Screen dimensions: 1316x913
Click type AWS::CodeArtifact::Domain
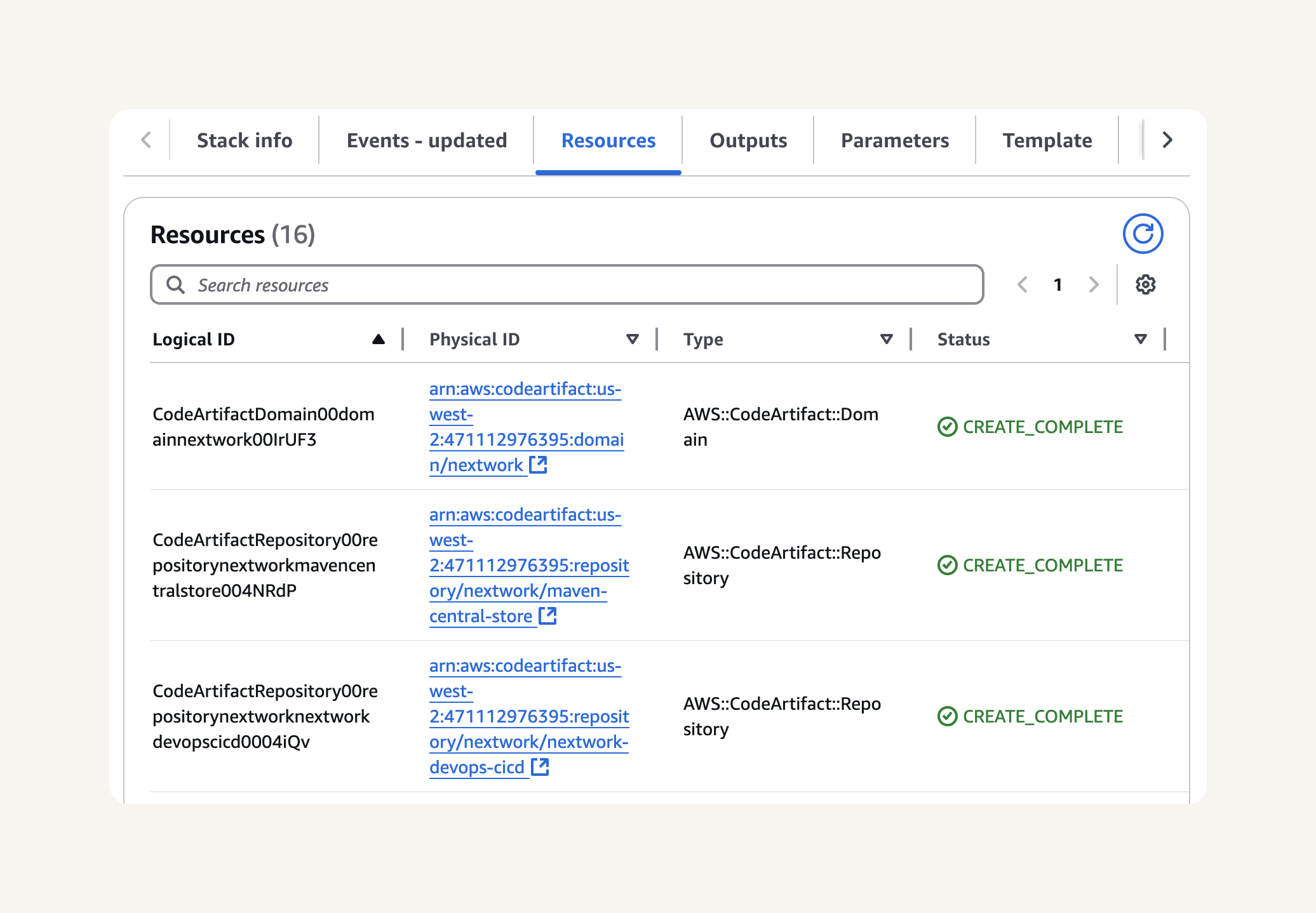pyautogui.click(x=781, y=427)
